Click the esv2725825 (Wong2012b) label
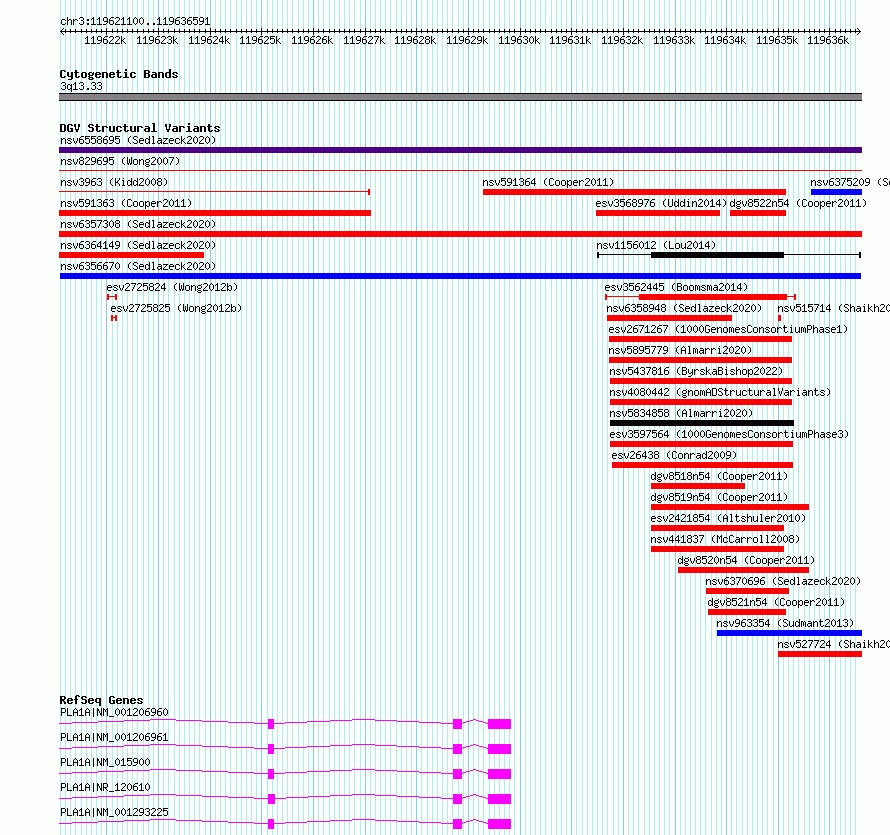Image resolution: width=890 pixels, height=835 pixels. pyautogui.click(x=176, y=308)
